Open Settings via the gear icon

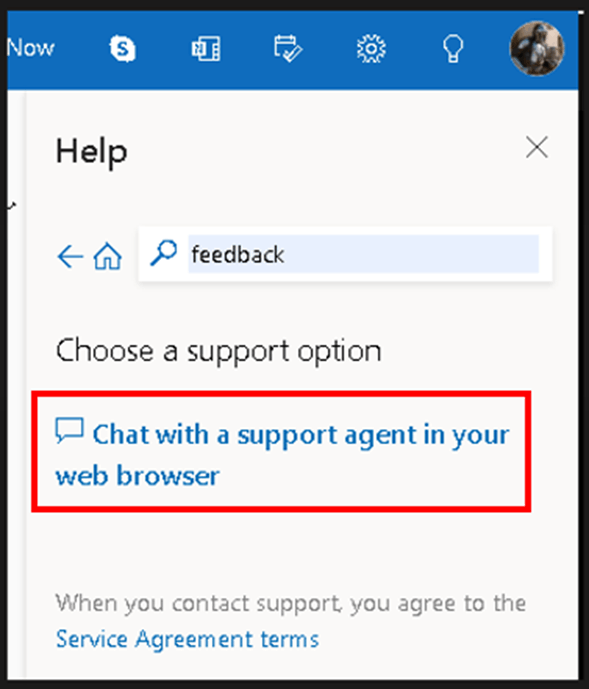(371, 48)
